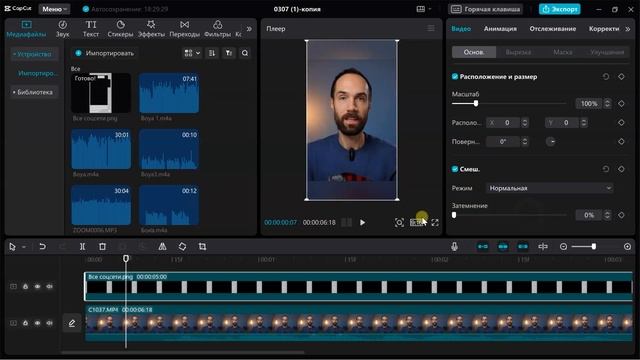Enter fullscreen preview mode
This screenshot has width=640, height=360.
point(435,222)
